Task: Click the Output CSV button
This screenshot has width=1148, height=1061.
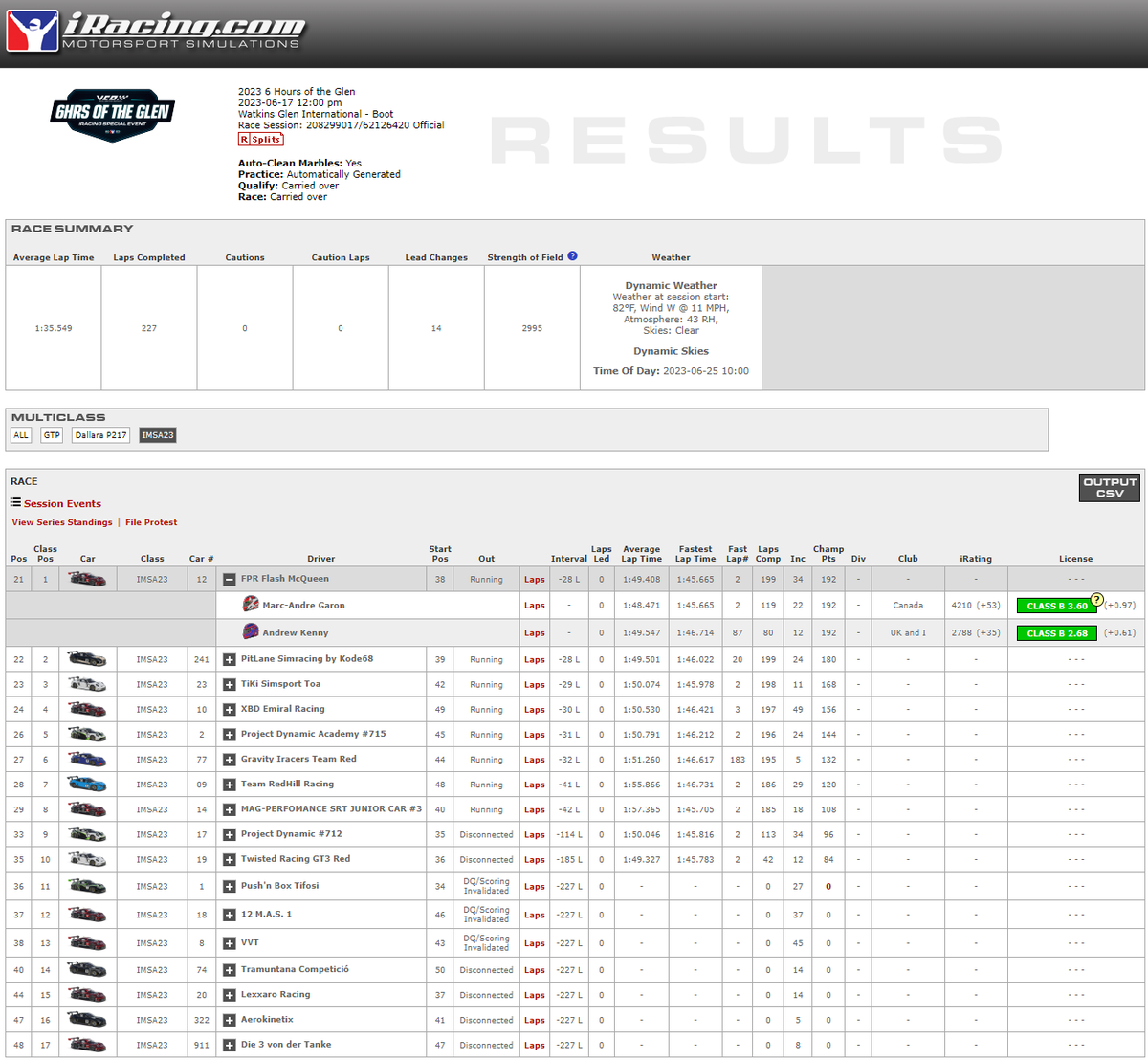Action: 1110,488
